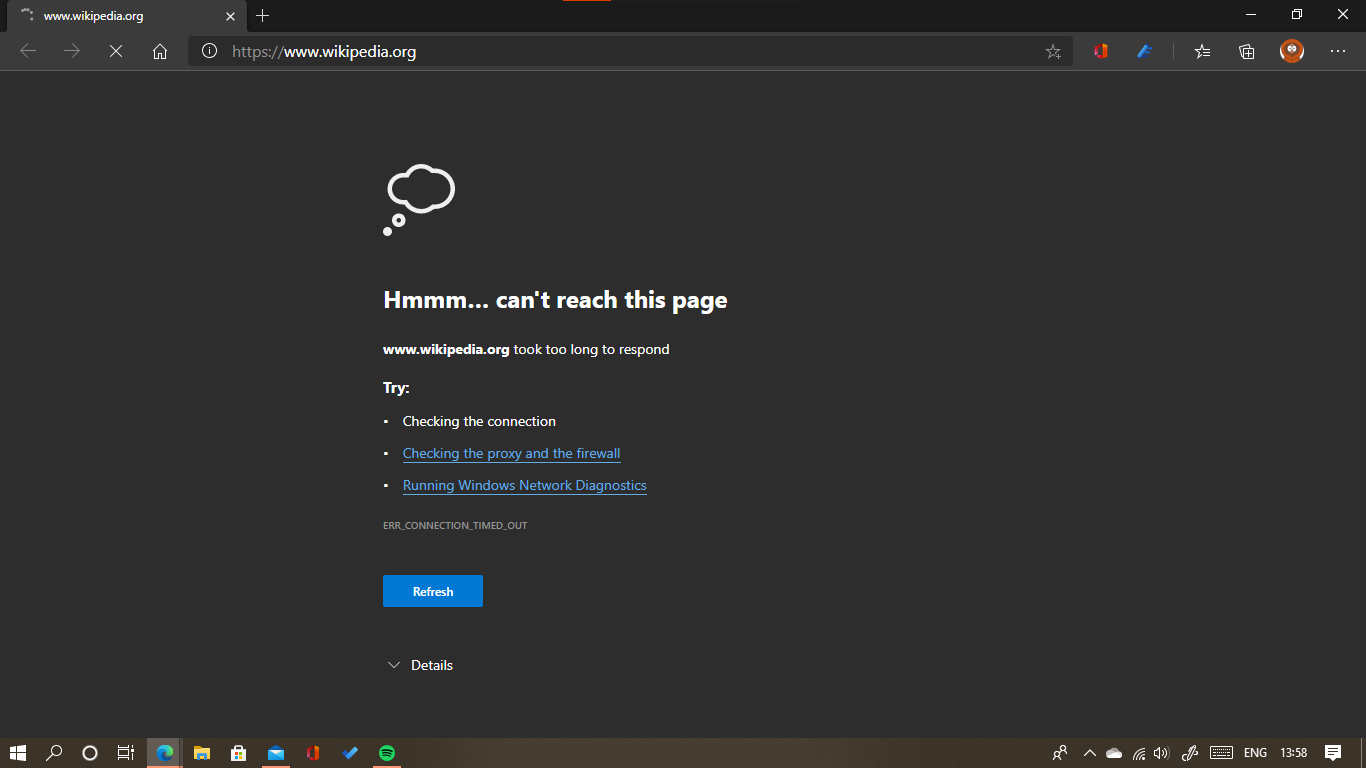This screenshot has width=1366, height=768.
Task: Open the Office extension in toolbar
Action: click(x=1101, y=51)
